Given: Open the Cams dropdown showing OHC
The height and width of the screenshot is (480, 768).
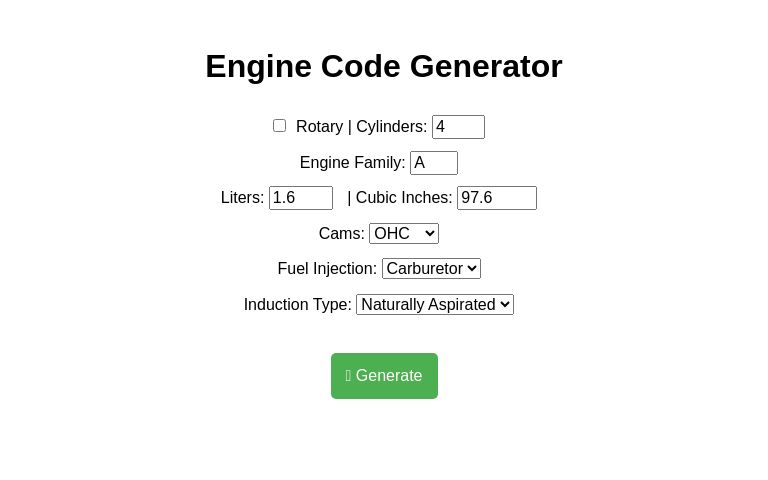Looking at the screenshot, I should click(403, 234).
